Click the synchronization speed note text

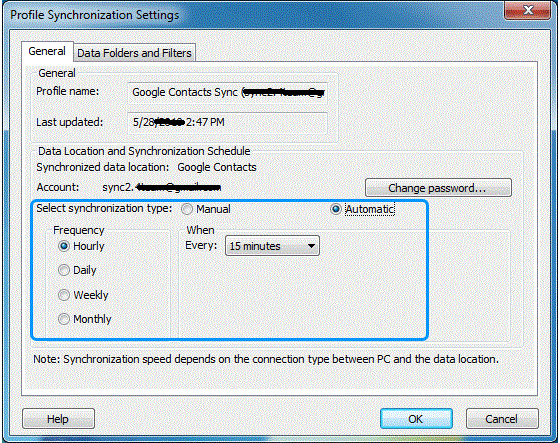[266, 359]
